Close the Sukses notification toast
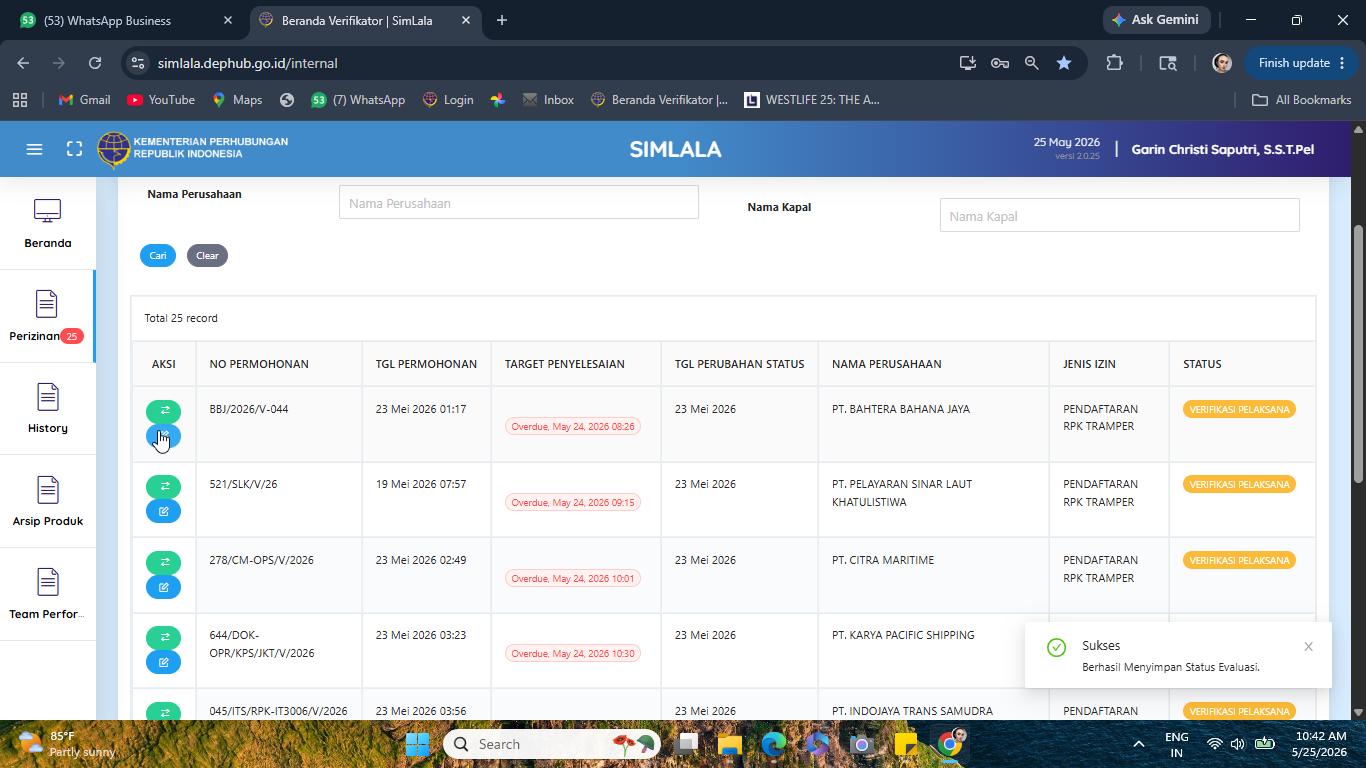This screenshot has width=1366, height=768. point(1308,646)
